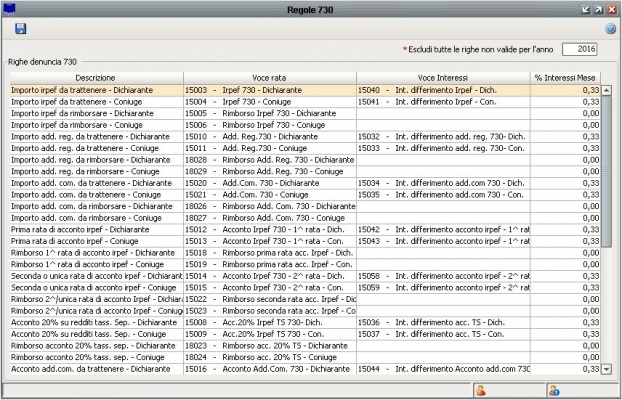Click the % Interessi Mese column header
This screenshot has width=622, height=400.
coord(565,77)
